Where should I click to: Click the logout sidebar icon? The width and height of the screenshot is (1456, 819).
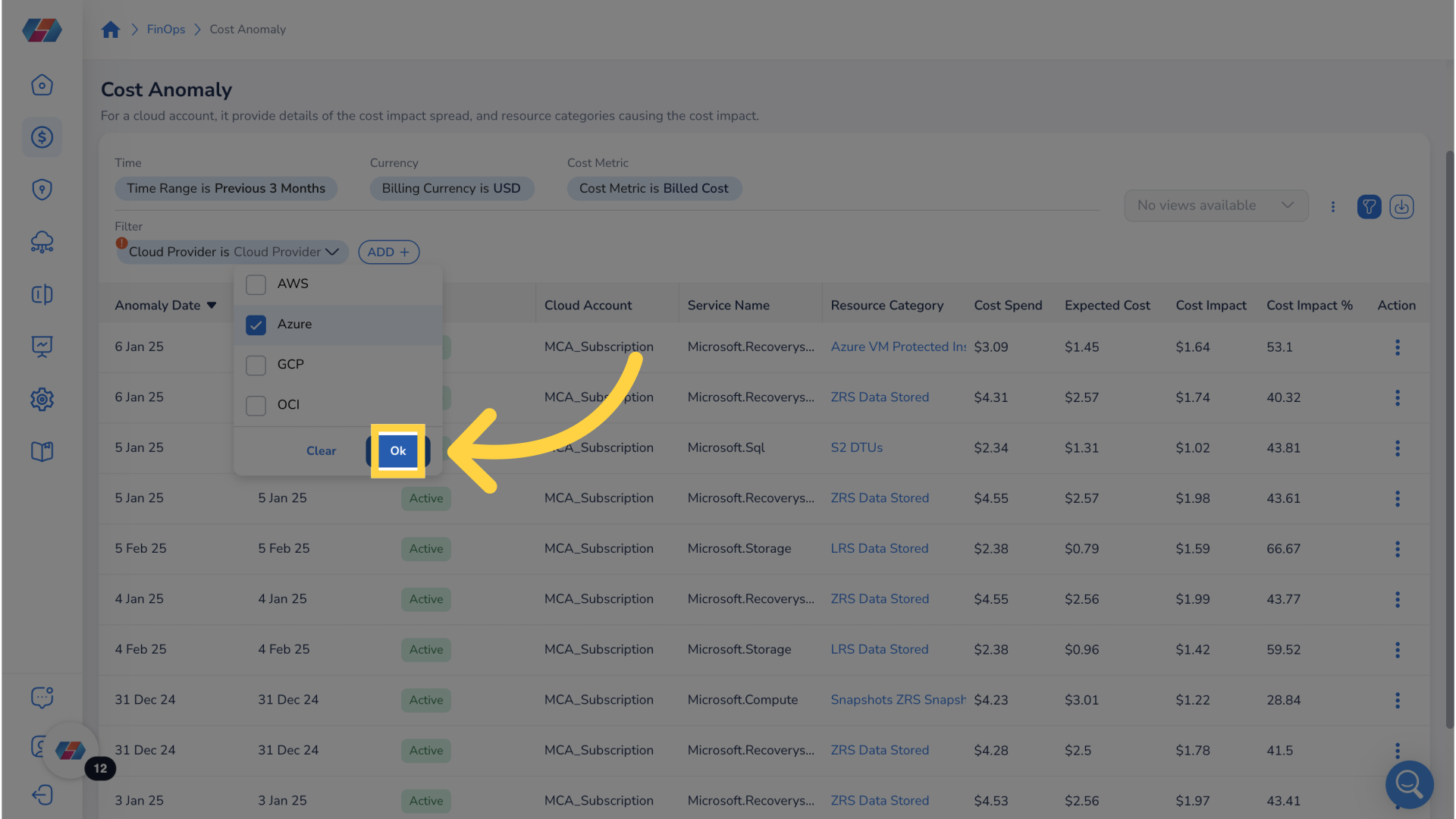click(x=42, y=795)
